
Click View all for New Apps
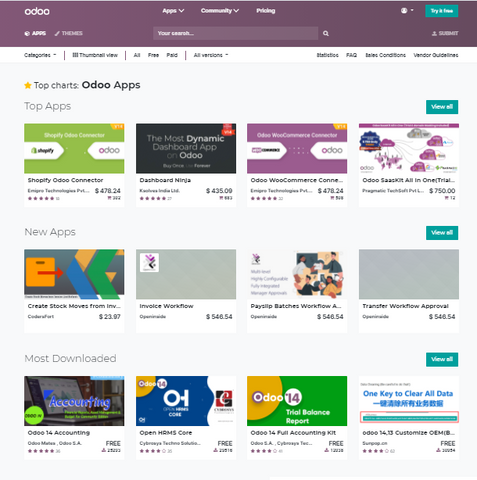(442, 233)
